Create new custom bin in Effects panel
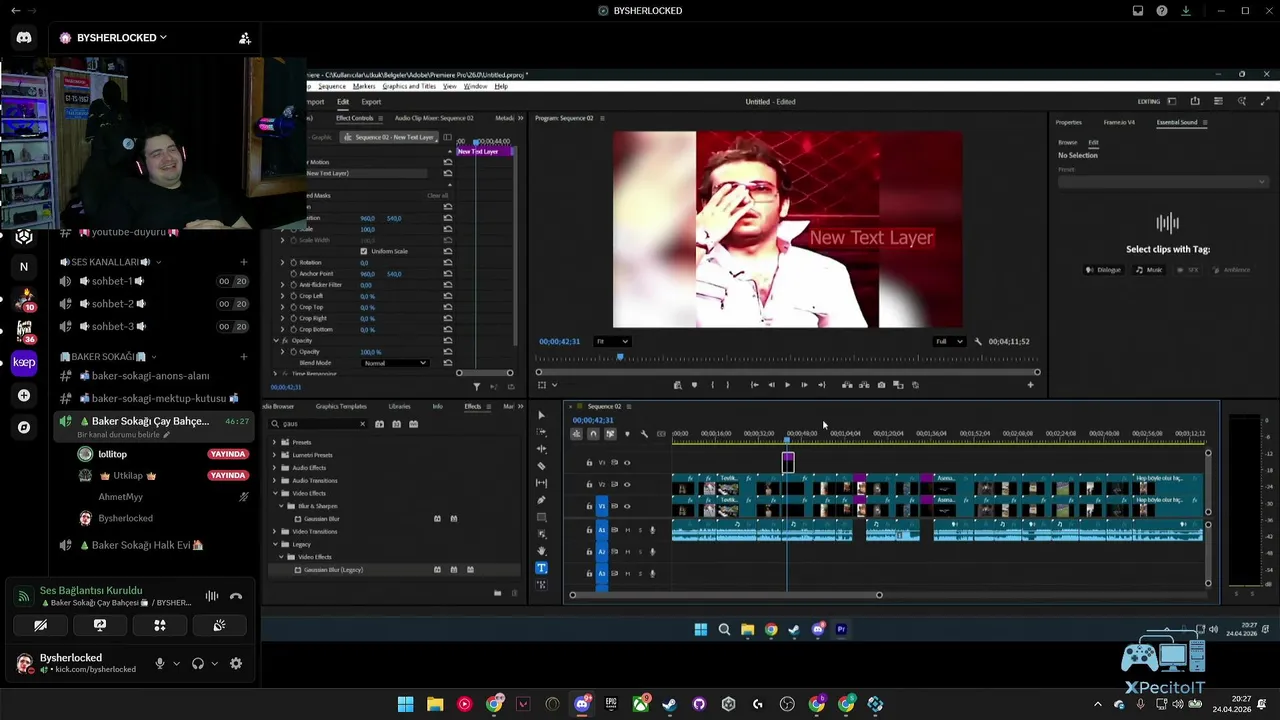 [x=497, y=593]
